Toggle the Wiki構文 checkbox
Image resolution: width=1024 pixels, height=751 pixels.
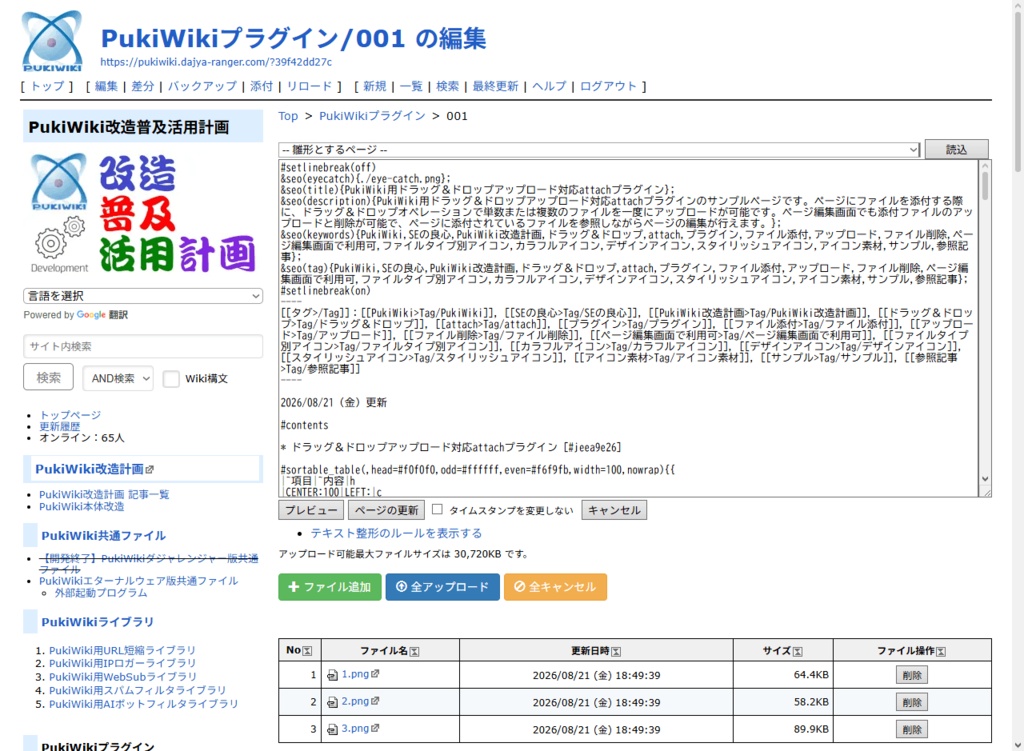pyautogui.click(x=171, y=379)
